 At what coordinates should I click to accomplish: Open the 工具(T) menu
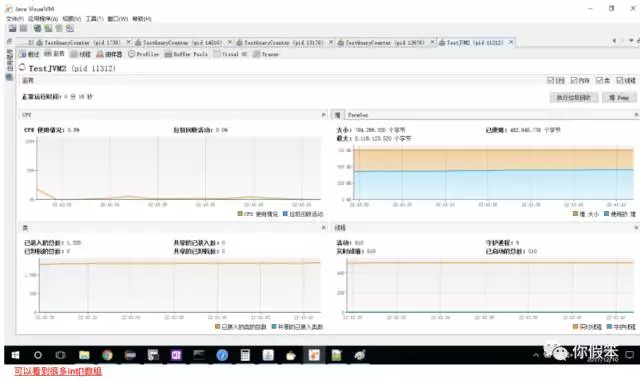(x=94, y=19)
